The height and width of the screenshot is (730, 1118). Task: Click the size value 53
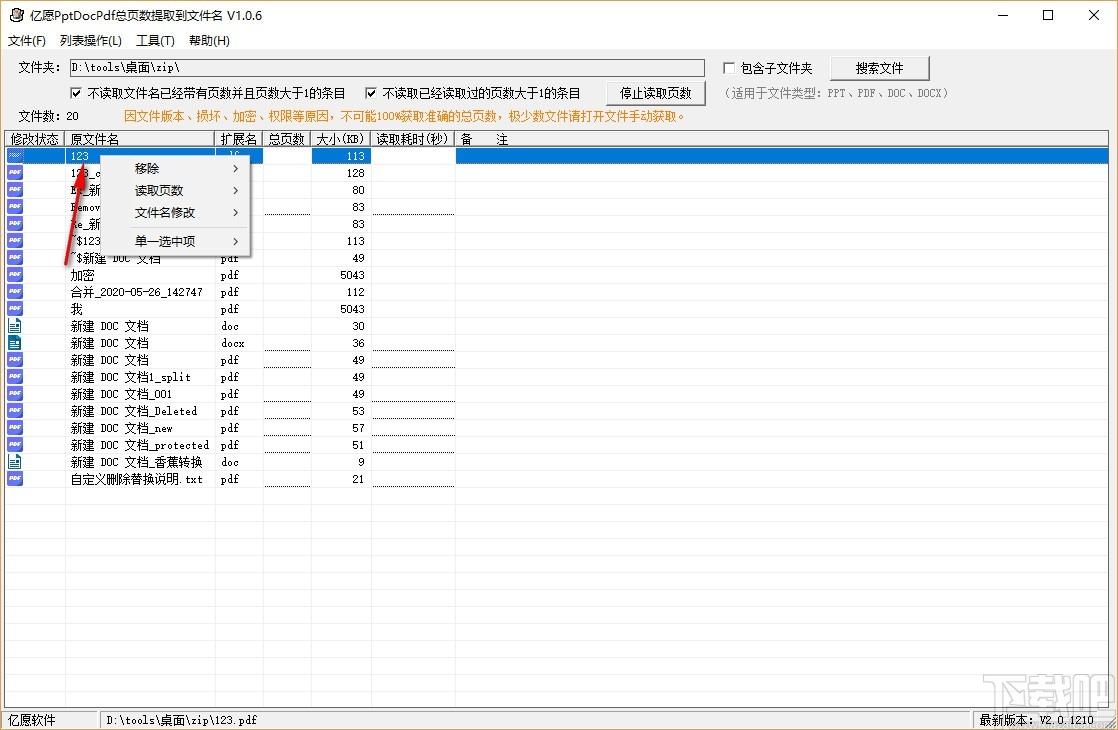click(359, 411)
